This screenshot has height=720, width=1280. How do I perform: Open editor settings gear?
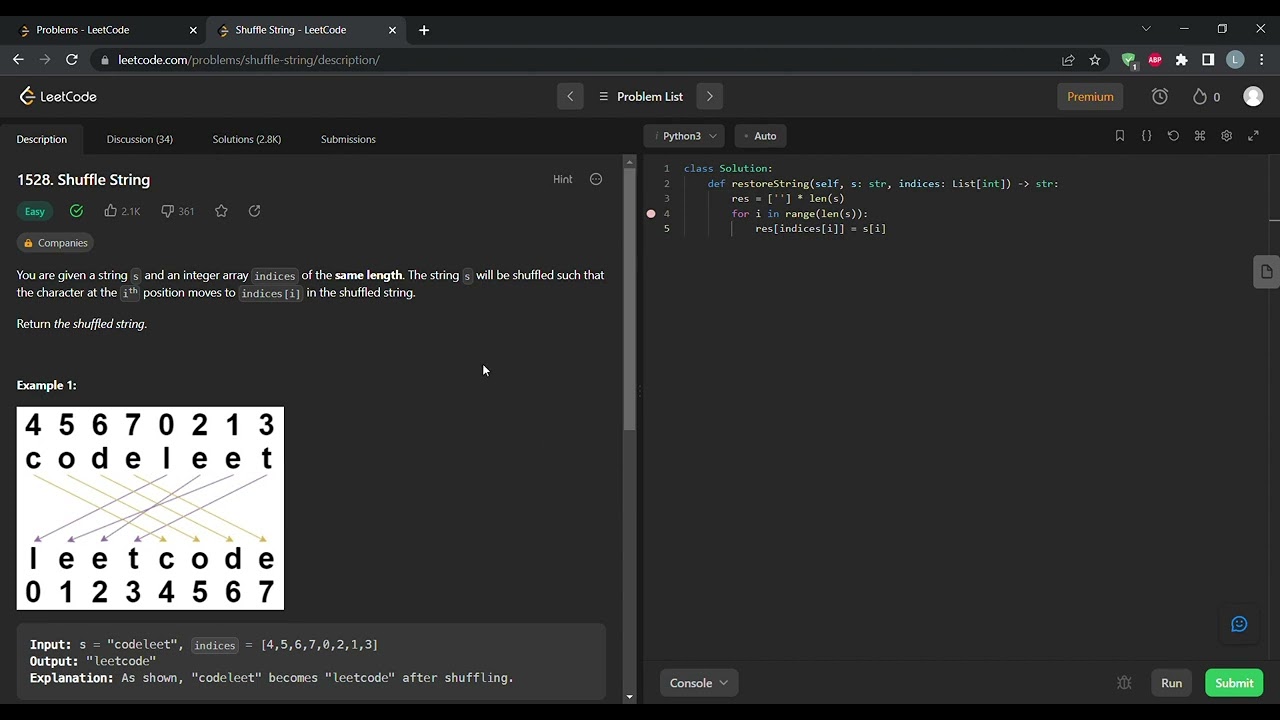1227,136
